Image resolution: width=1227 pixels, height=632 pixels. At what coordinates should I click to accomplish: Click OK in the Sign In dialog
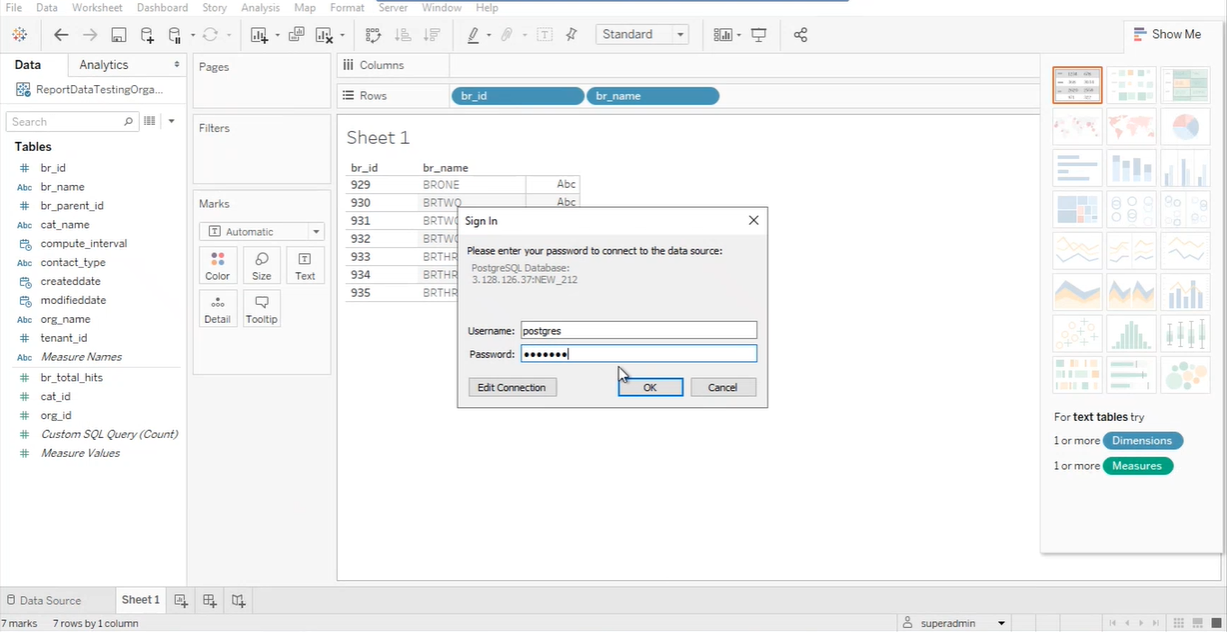pos(650,387)
